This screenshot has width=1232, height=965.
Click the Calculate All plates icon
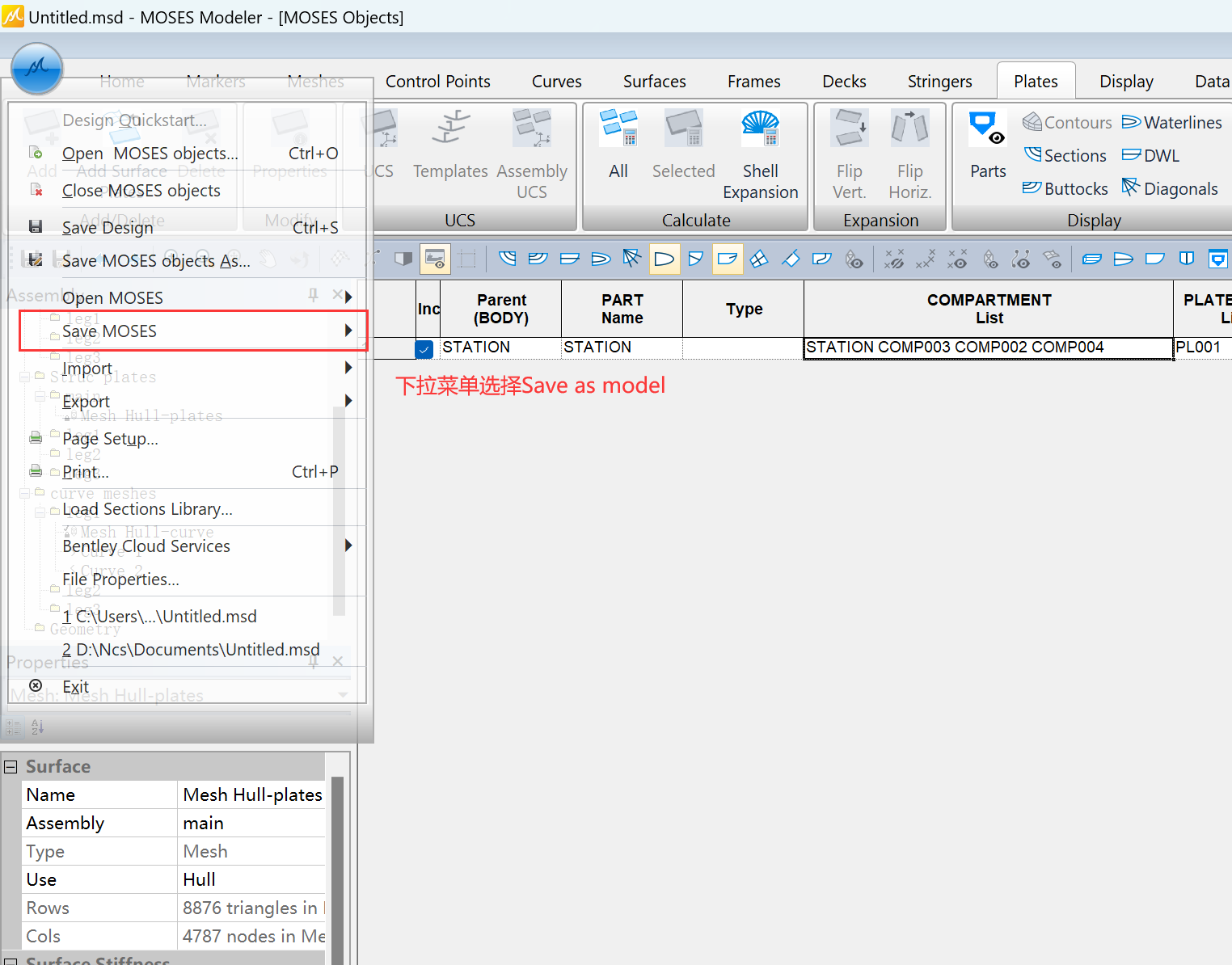[618, 129]
